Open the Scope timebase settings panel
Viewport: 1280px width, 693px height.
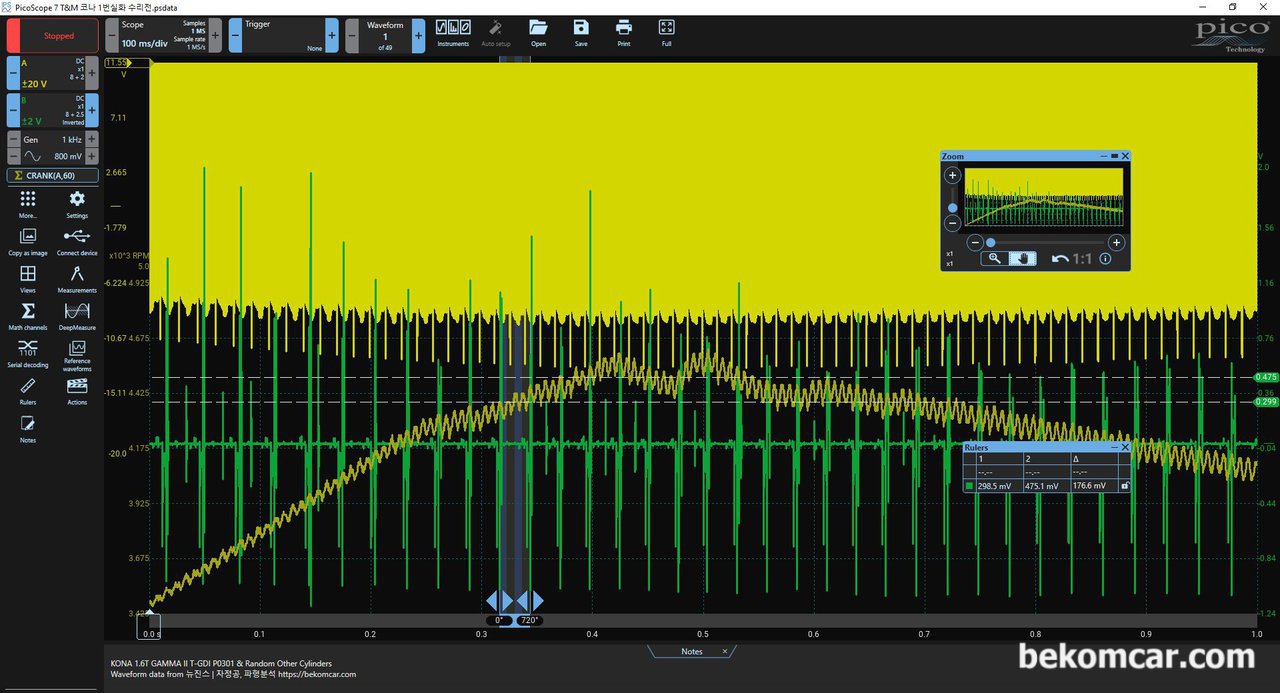point(164,35)
